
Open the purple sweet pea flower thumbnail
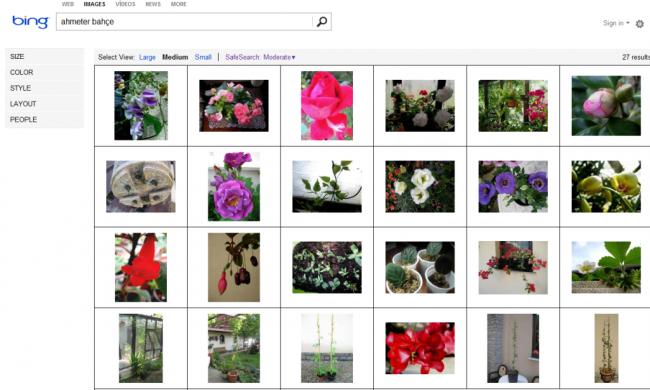pyautogui.click(x=141, y=105)
